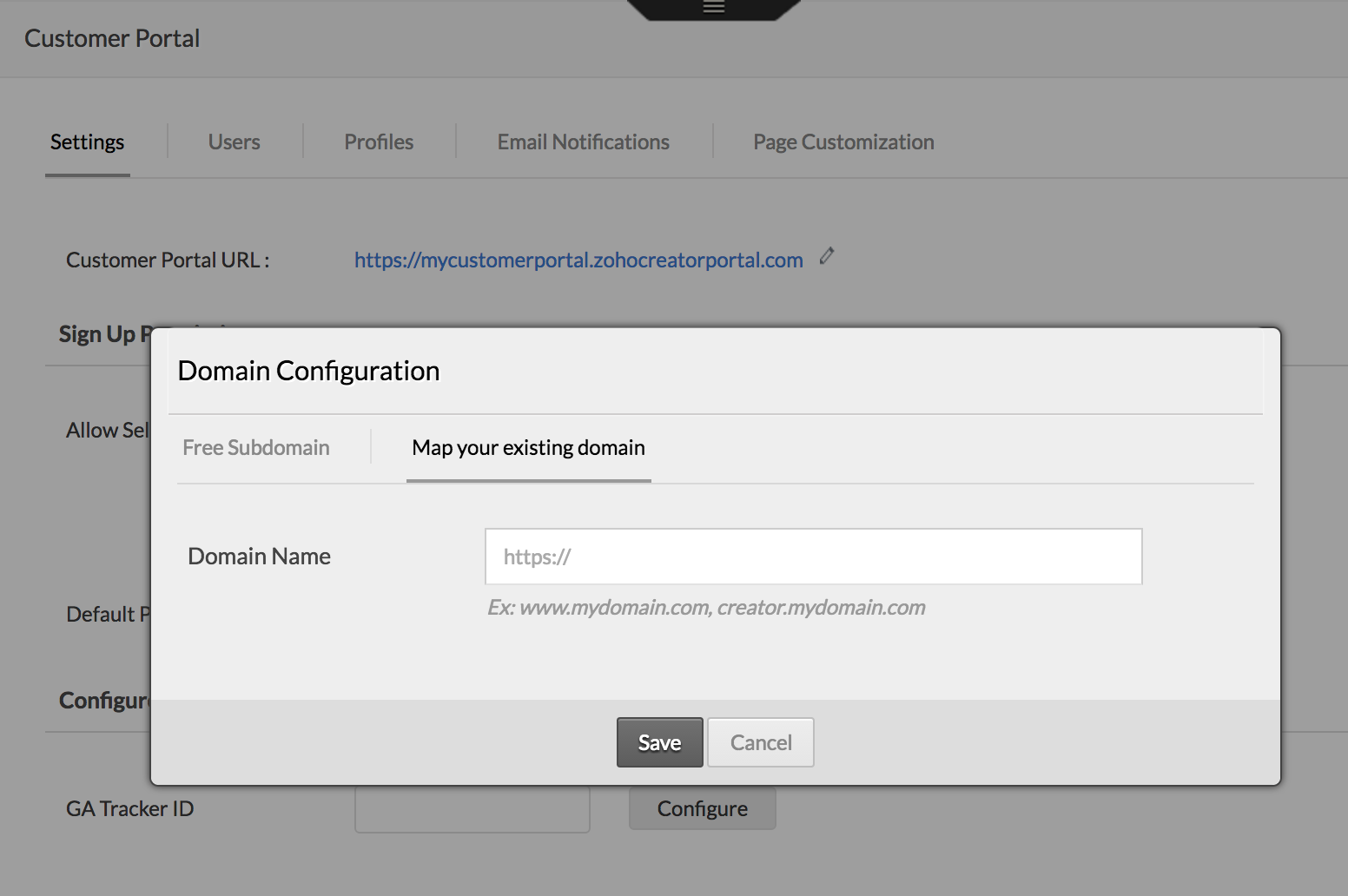Open the Users tab
The height and width of the screenshot is (896, 1348).
pos(234,142)
